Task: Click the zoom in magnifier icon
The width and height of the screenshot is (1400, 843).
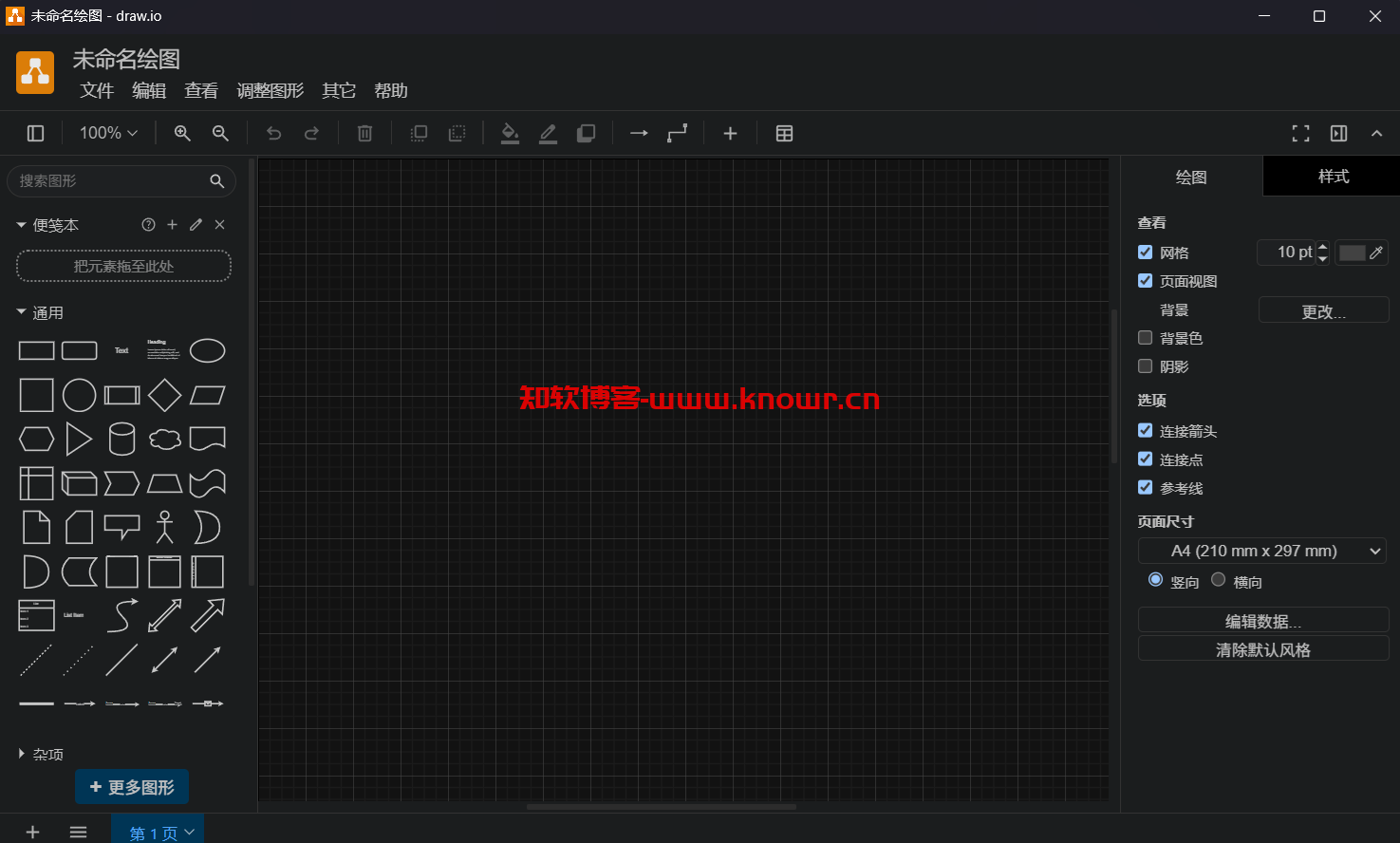Action: pyautogui.click(x=182, y=134)
